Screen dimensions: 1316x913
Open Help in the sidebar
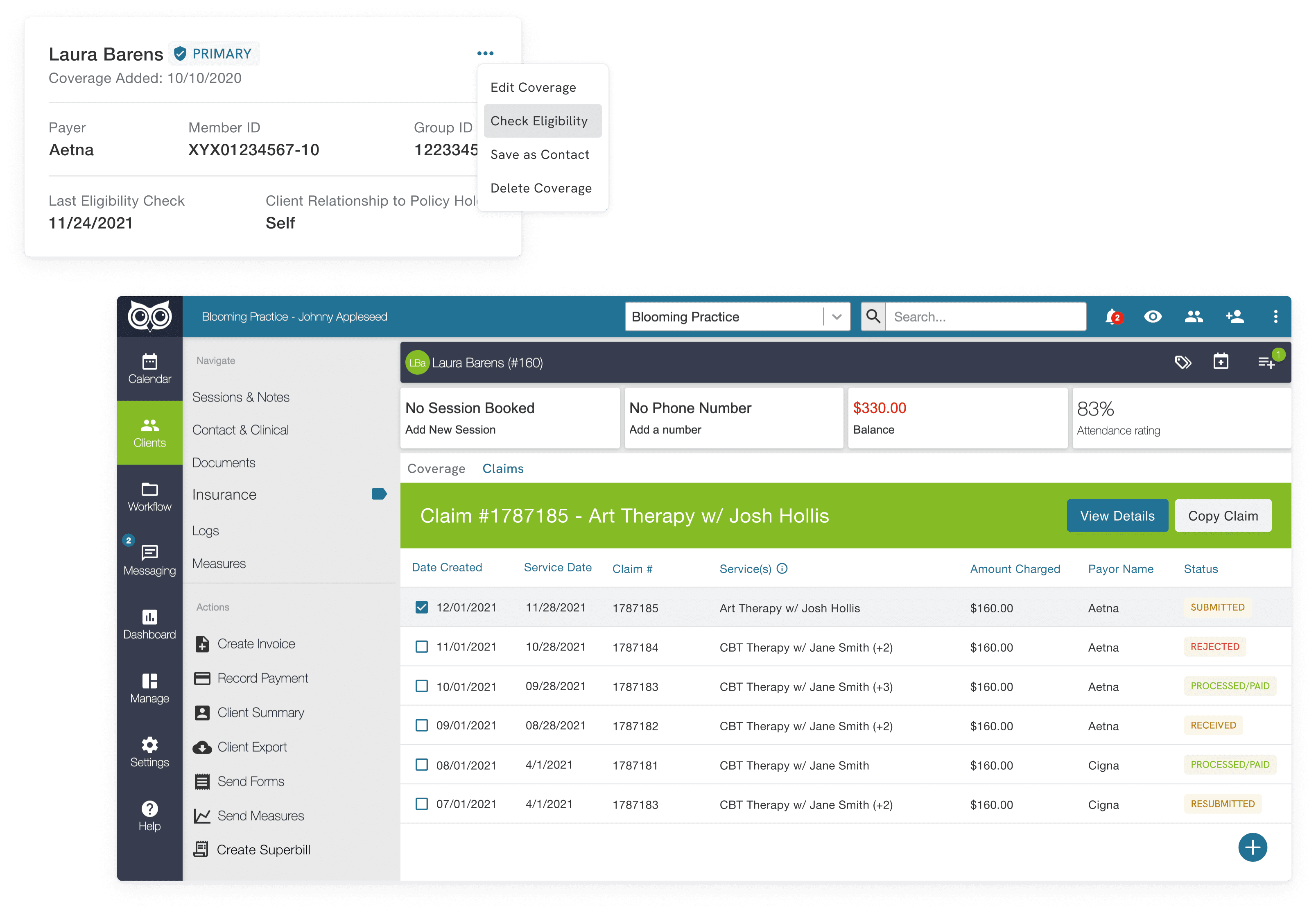[150, 816]
